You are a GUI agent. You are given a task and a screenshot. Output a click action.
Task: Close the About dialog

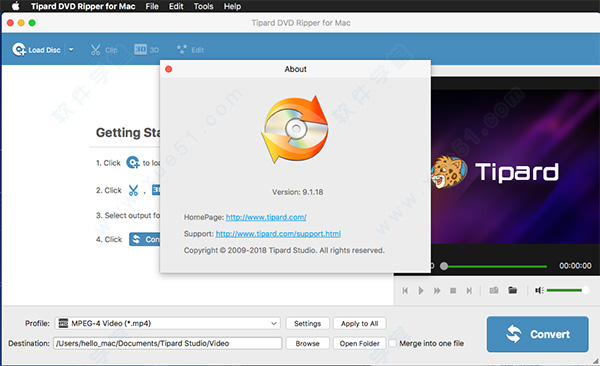pos(168,69)
